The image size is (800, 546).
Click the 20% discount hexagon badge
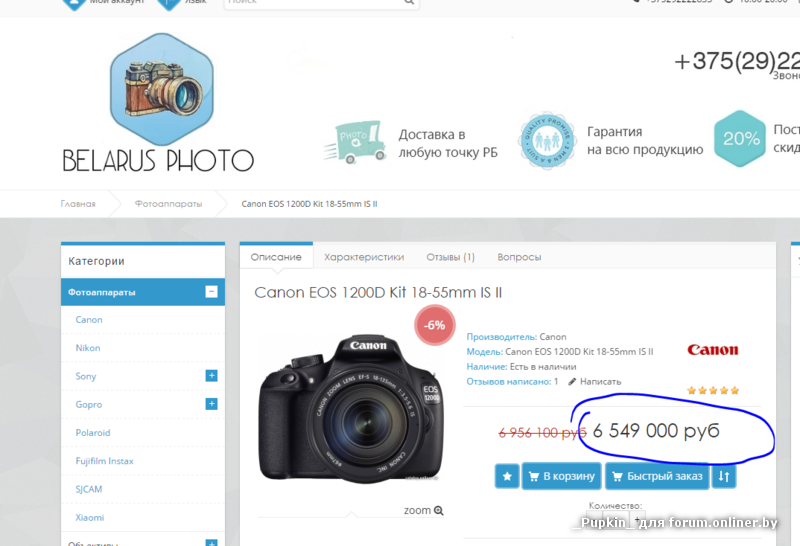(740, 138)
